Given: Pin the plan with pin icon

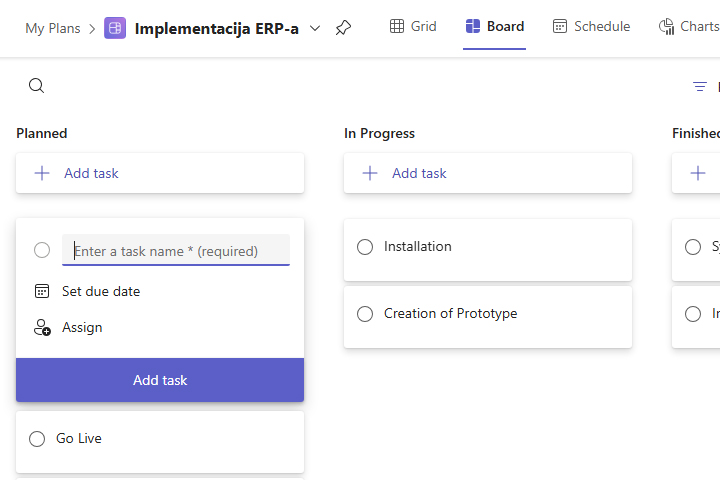Looking at the screenshot, I should click(x=343, y=28).
